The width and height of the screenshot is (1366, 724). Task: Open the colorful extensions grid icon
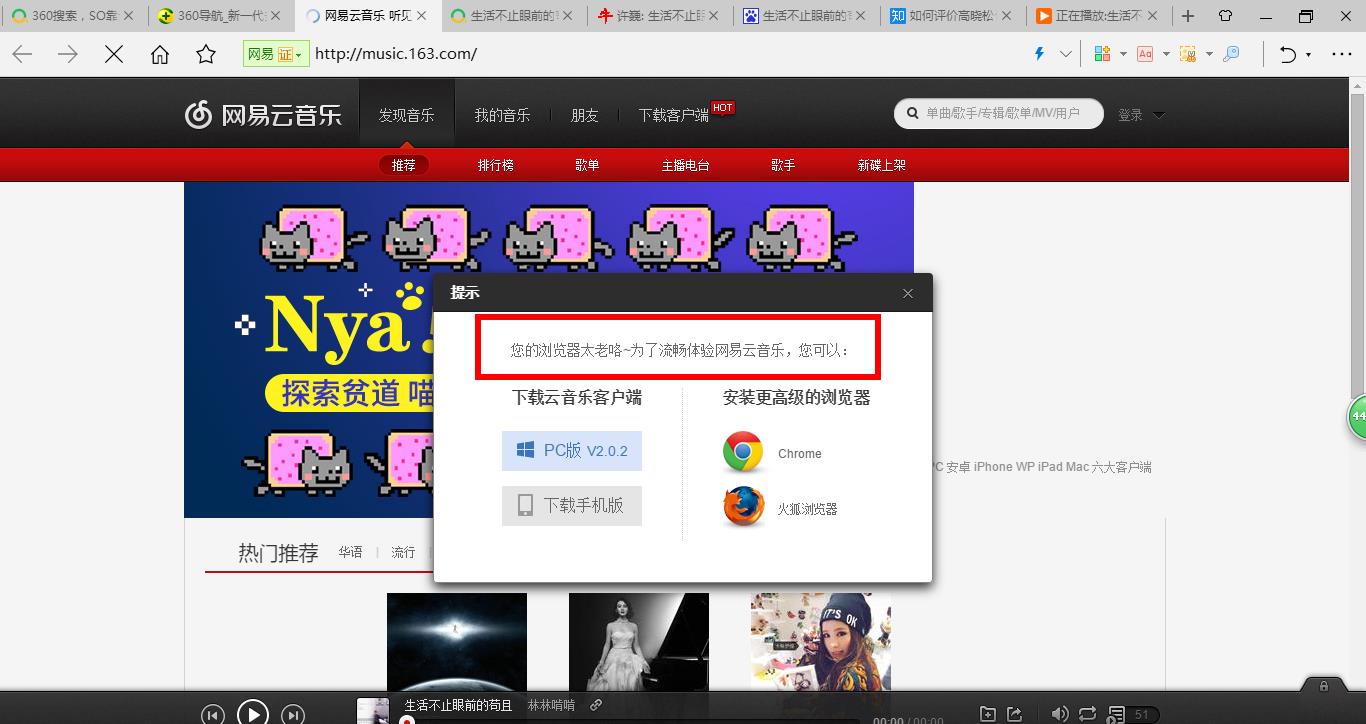(x=1103, y=54)
